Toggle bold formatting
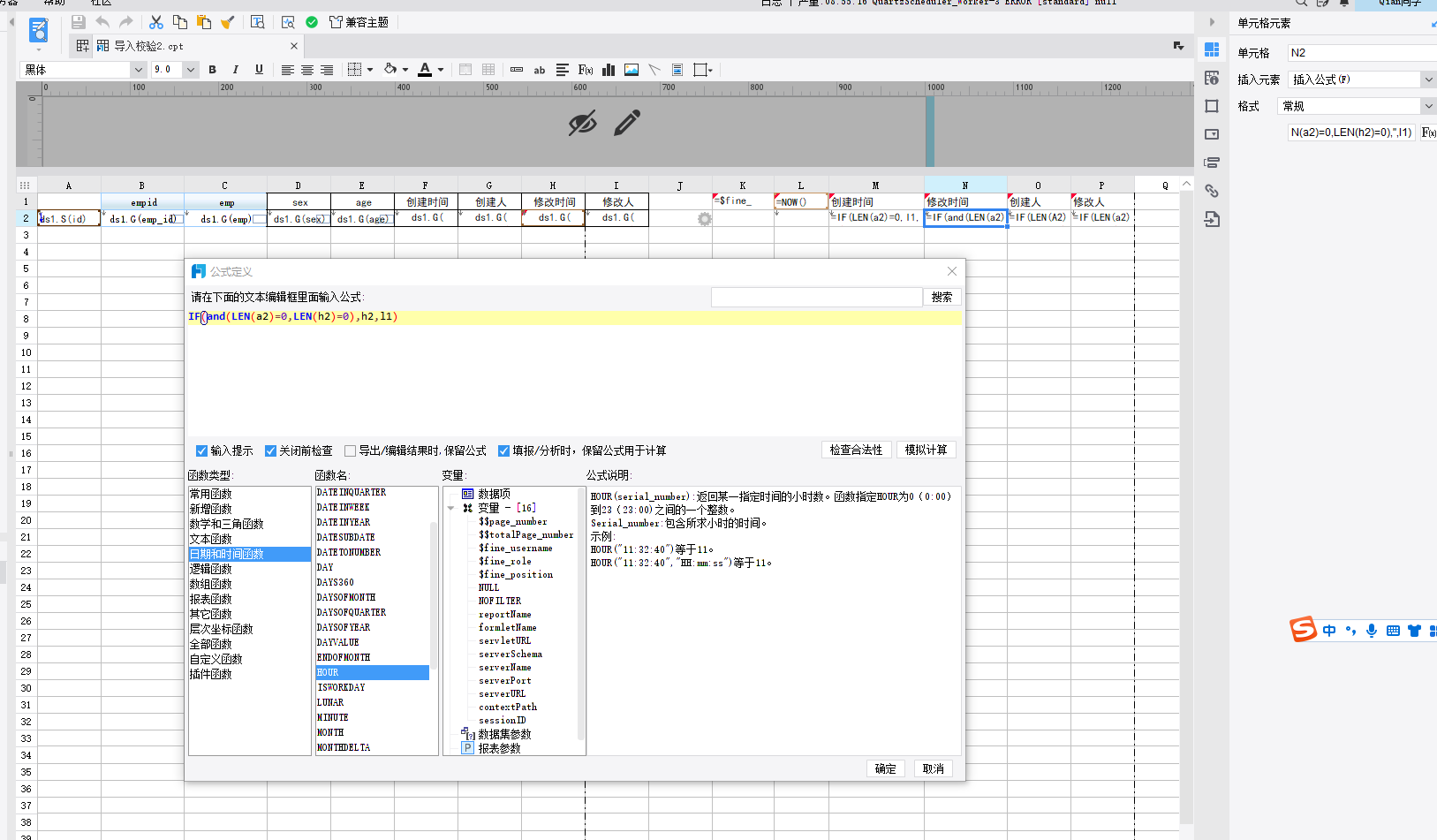The image size is (1437, 840). (x=212, y=70)
